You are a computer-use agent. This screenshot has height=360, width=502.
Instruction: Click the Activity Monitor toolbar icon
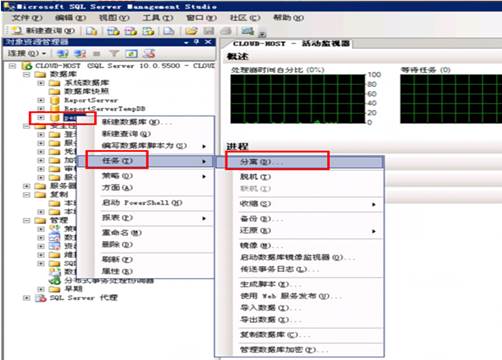pos(248,31)
